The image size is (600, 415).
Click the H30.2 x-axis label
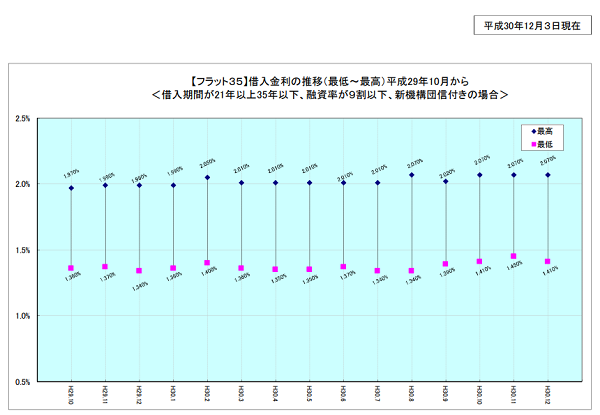(x=207, y=394)
